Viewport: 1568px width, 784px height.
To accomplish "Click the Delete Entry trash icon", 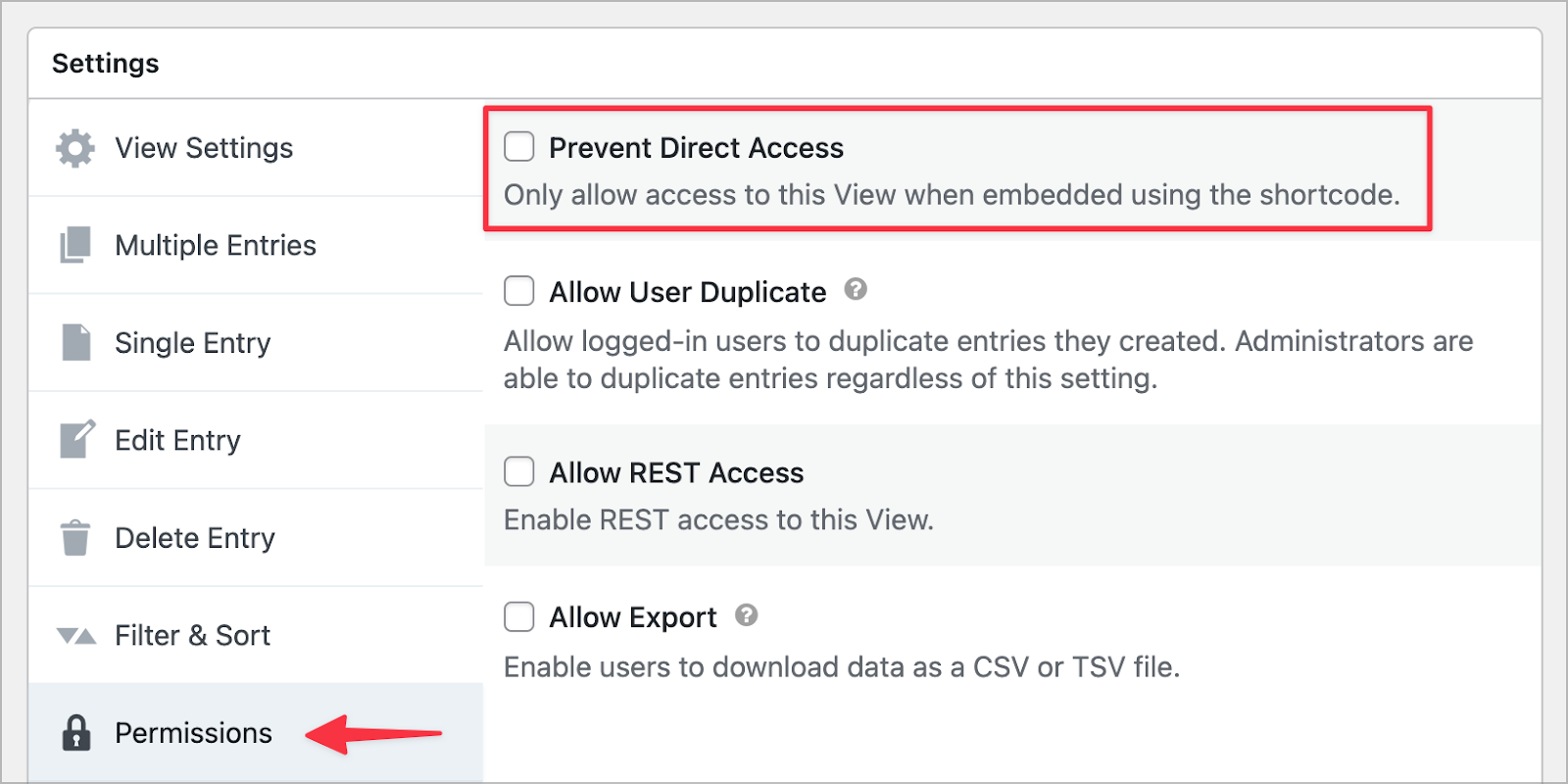I will (x=73, y=537).
